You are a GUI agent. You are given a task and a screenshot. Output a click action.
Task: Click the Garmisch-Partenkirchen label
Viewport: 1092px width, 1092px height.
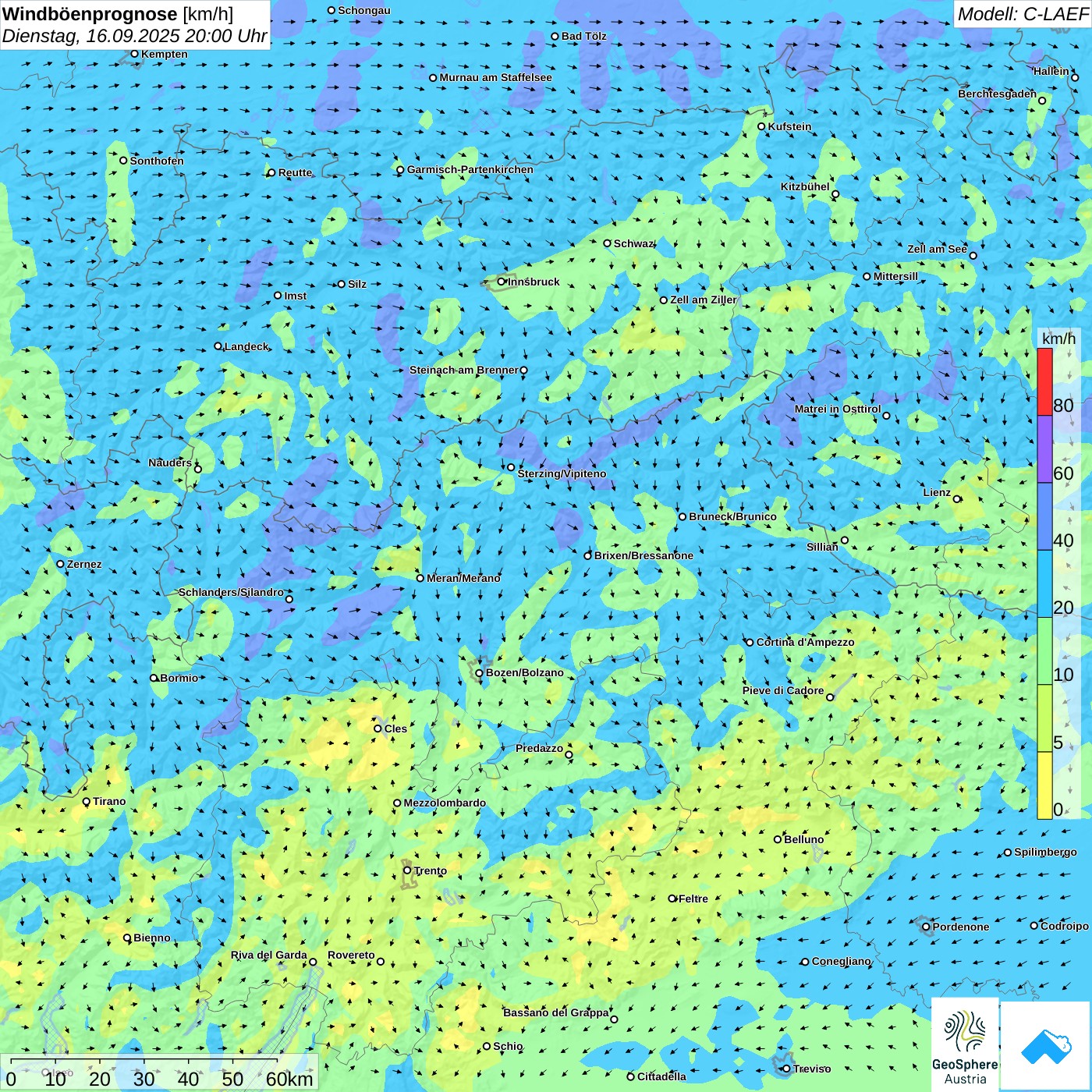[470, 169]
